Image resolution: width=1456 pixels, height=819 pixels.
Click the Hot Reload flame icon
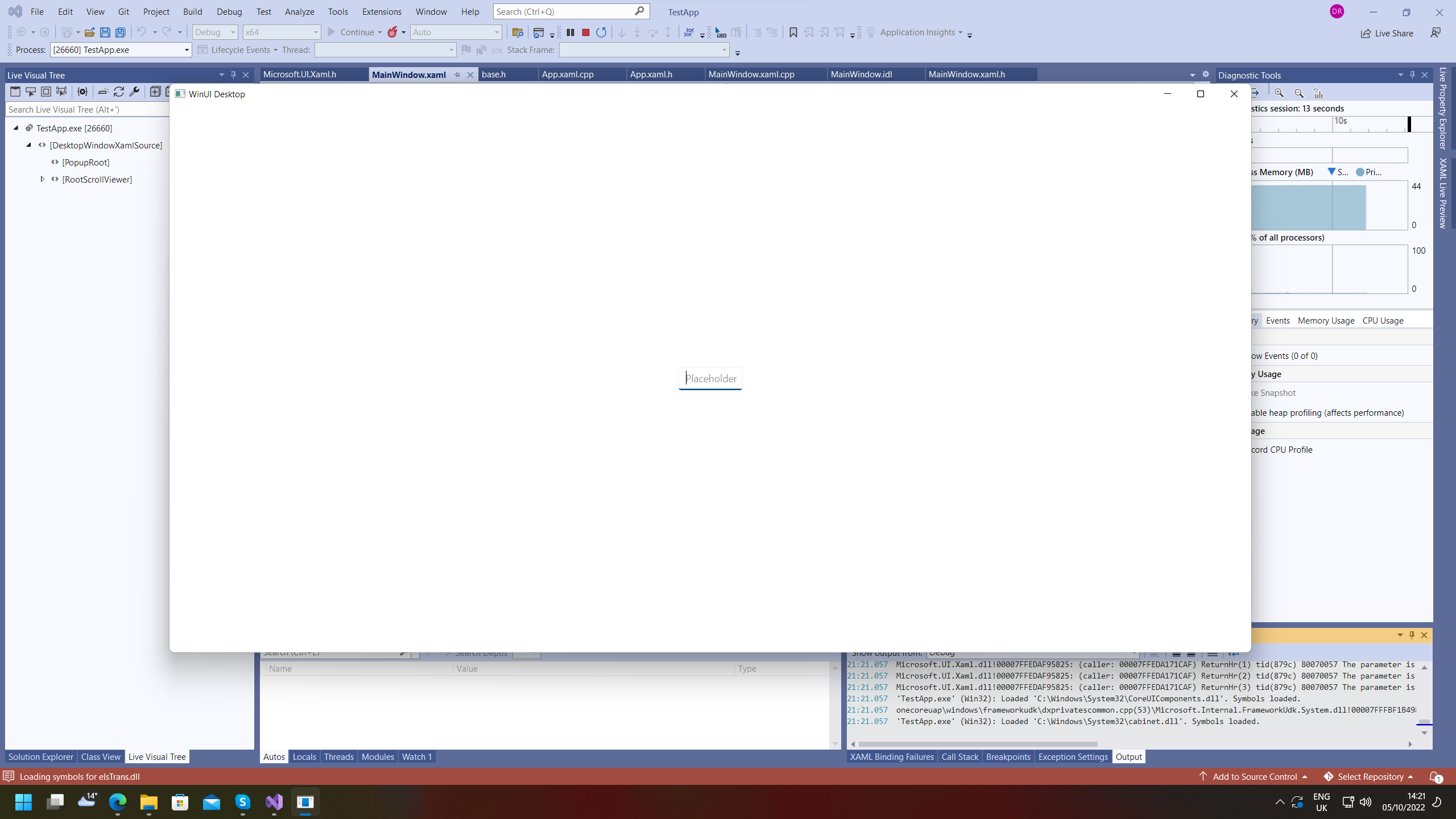392,32
